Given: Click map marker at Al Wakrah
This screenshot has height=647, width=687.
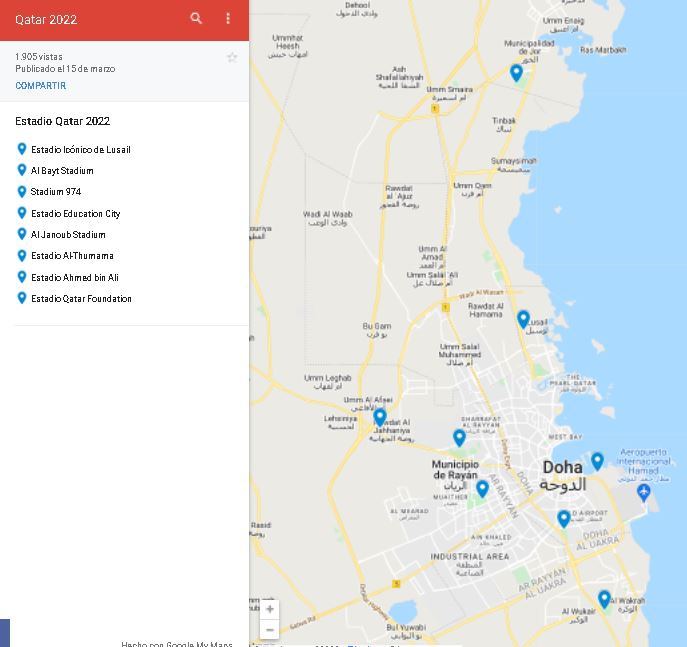Looking at the screenshot, I should pyautogui.click(x=604, y=599).
